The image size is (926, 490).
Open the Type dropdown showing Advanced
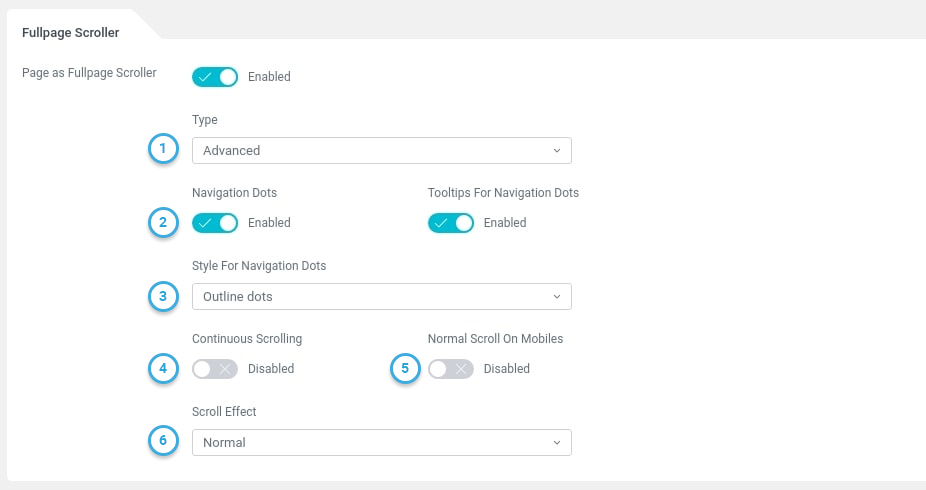pos(381,151)
